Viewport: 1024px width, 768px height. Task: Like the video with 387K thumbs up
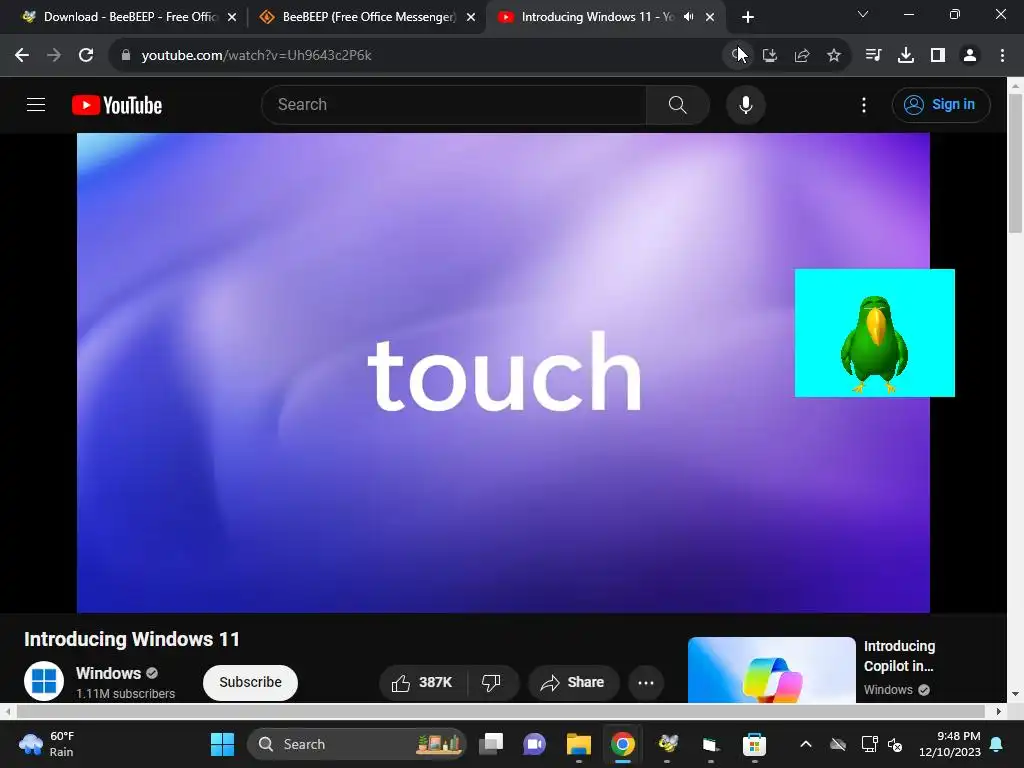(x=423, y=682)
